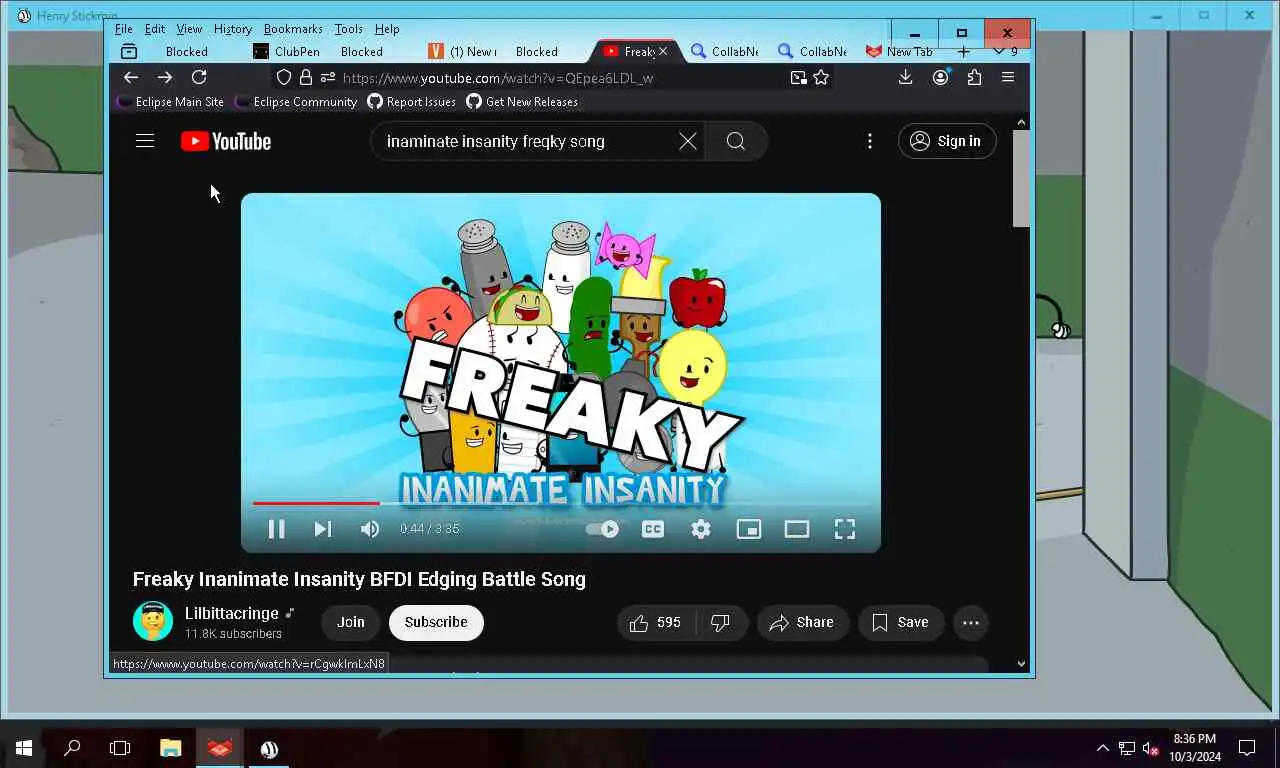Show hidden system tray icons
This screenshot has height=768, width=1280.
[x=1103, y=748]
